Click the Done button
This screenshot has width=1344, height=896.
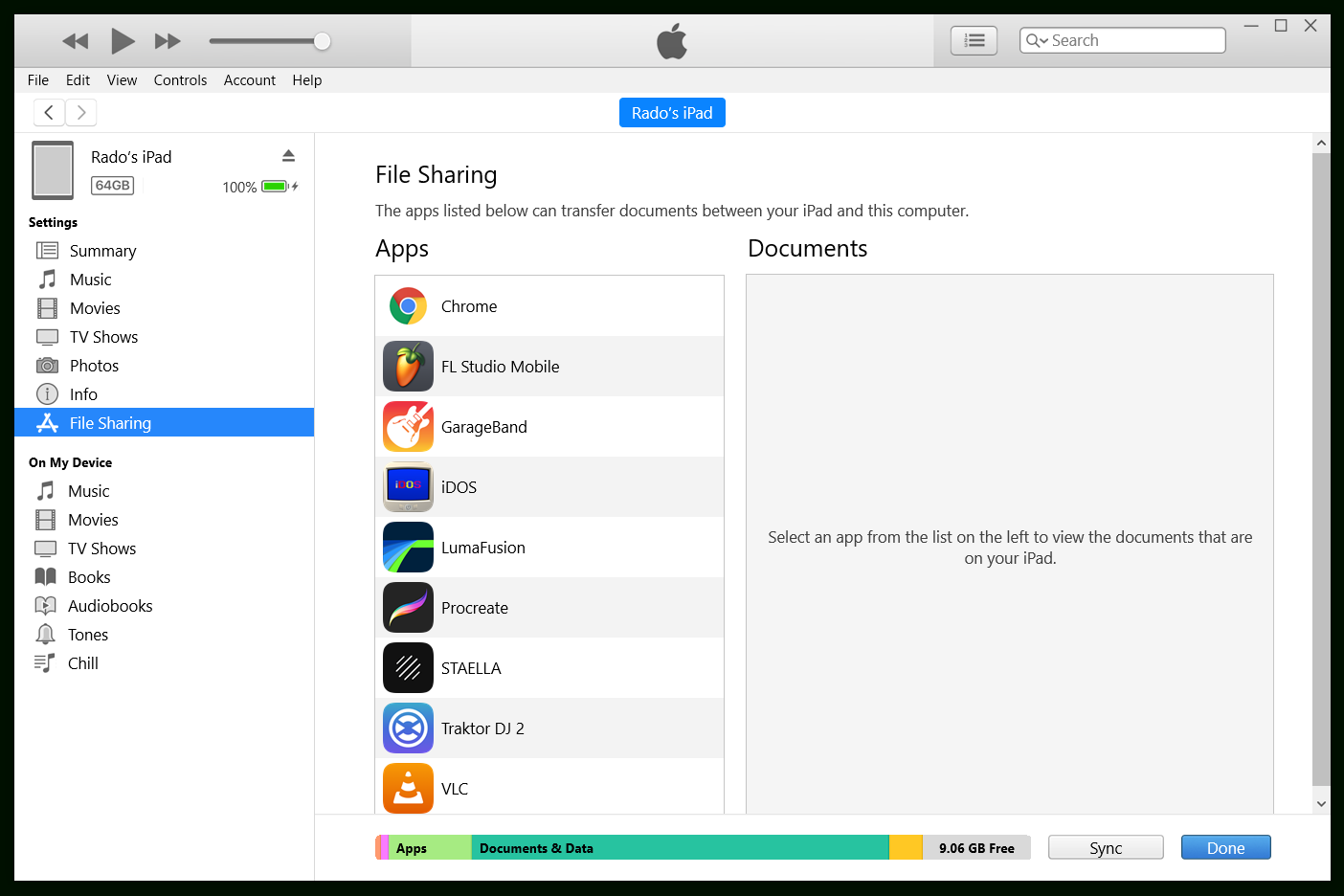pos(1225,848)
